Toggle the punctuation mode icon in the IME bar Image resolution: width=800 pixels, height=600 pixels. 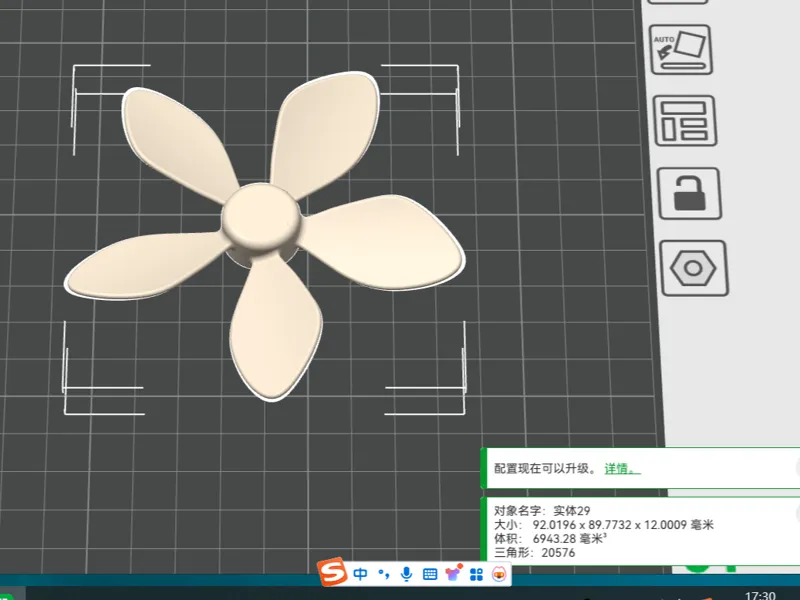pos(384,574)
